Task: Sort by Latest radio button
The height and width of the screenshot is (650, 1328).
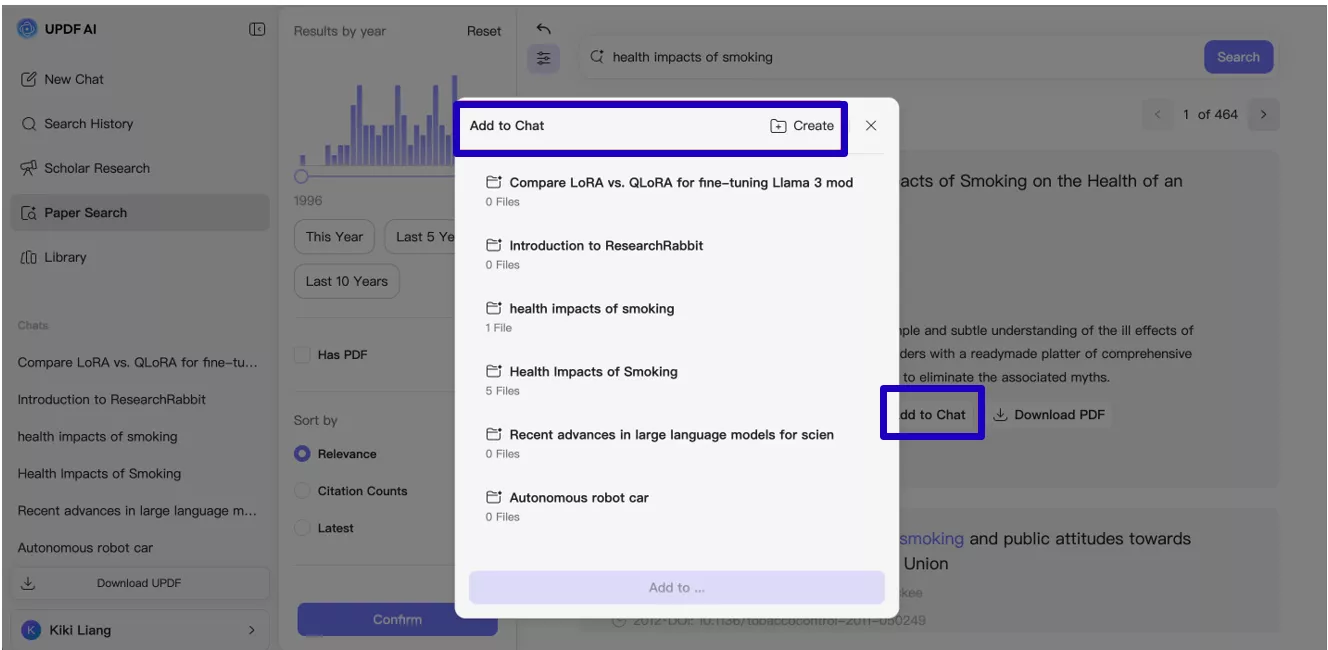Action: click(x=302, y=528)
